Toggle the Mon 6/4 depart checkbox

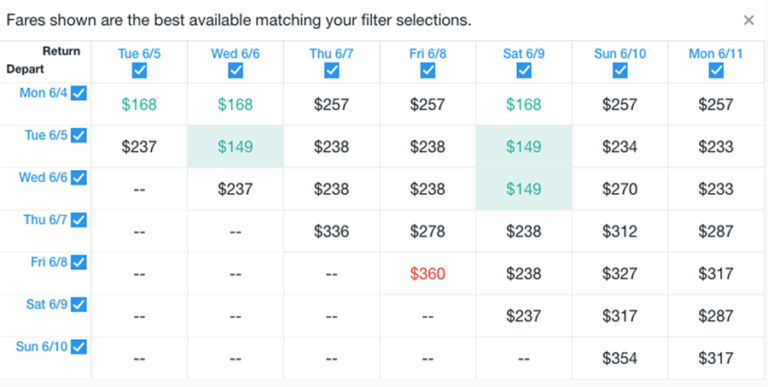pos(79,93)
